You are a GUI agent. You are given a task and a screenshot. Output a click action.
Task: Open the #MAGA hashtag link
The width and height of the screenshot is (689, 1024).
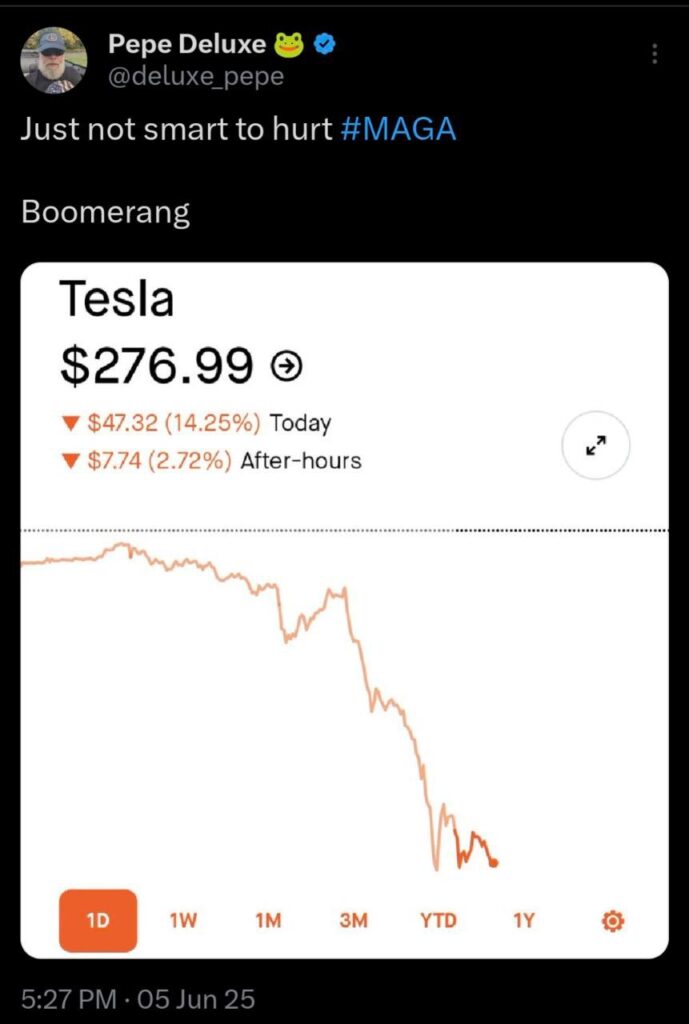coord(398,129)
